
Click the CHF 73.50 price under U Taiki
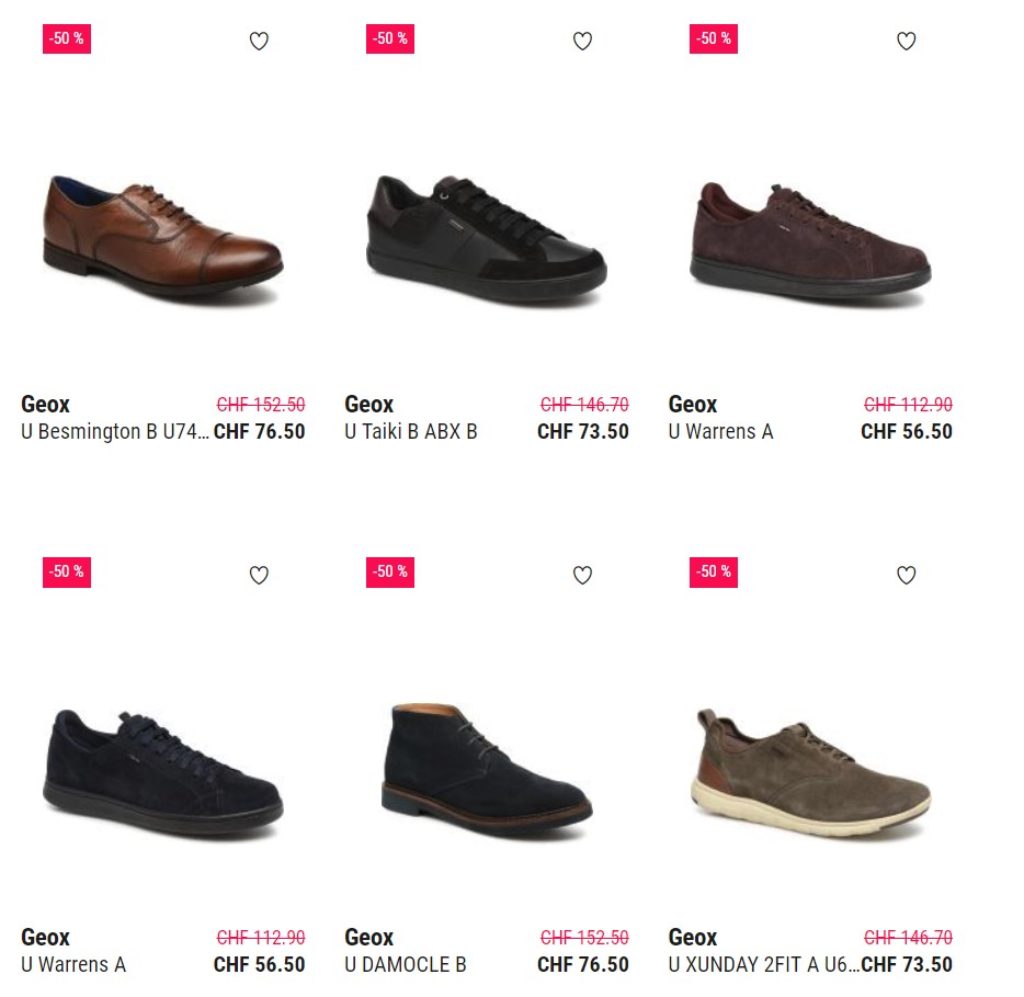tap(583, 432)
